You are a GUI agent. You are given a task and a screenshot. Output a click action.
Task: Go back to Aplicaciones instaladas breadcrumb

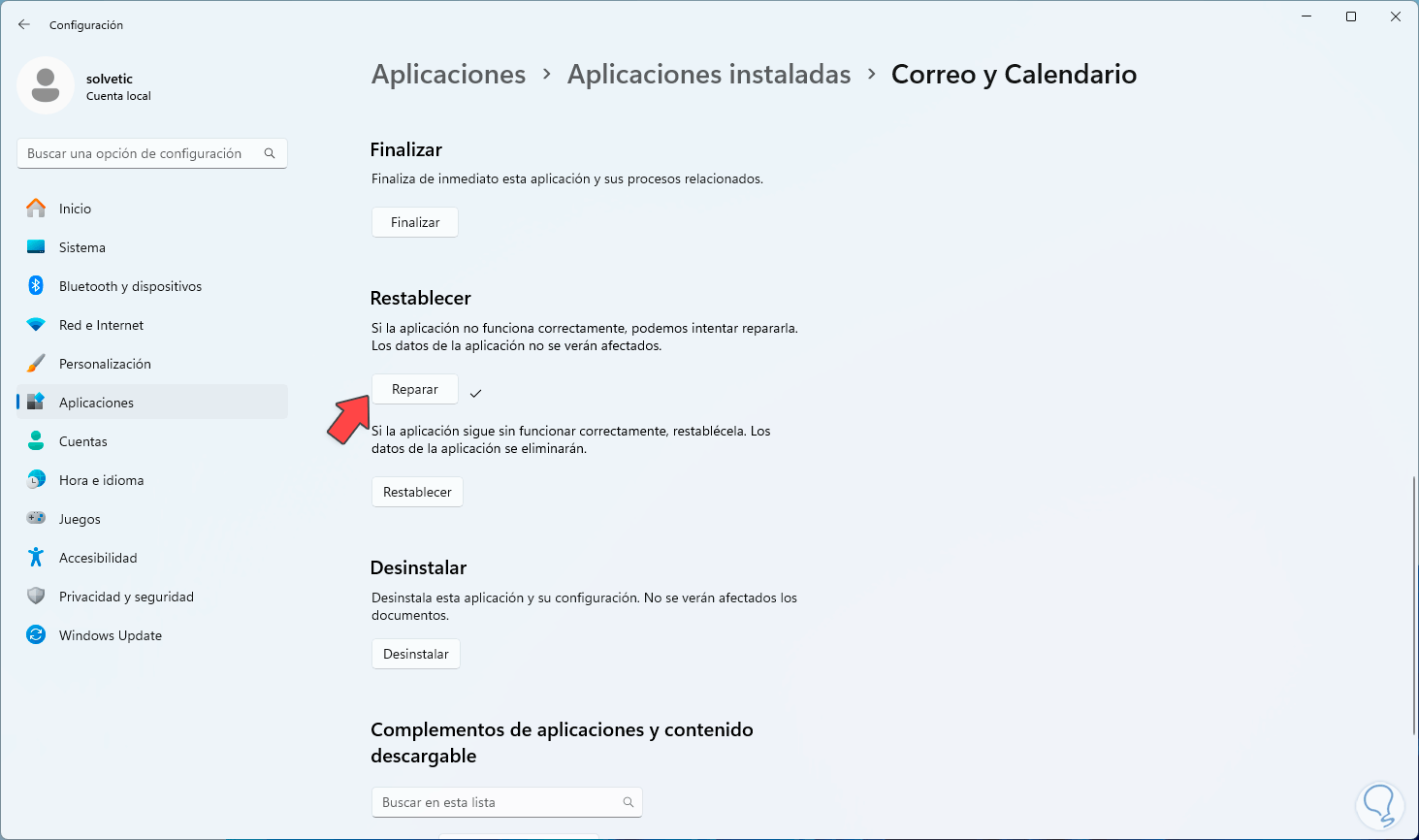pos(709,75)
